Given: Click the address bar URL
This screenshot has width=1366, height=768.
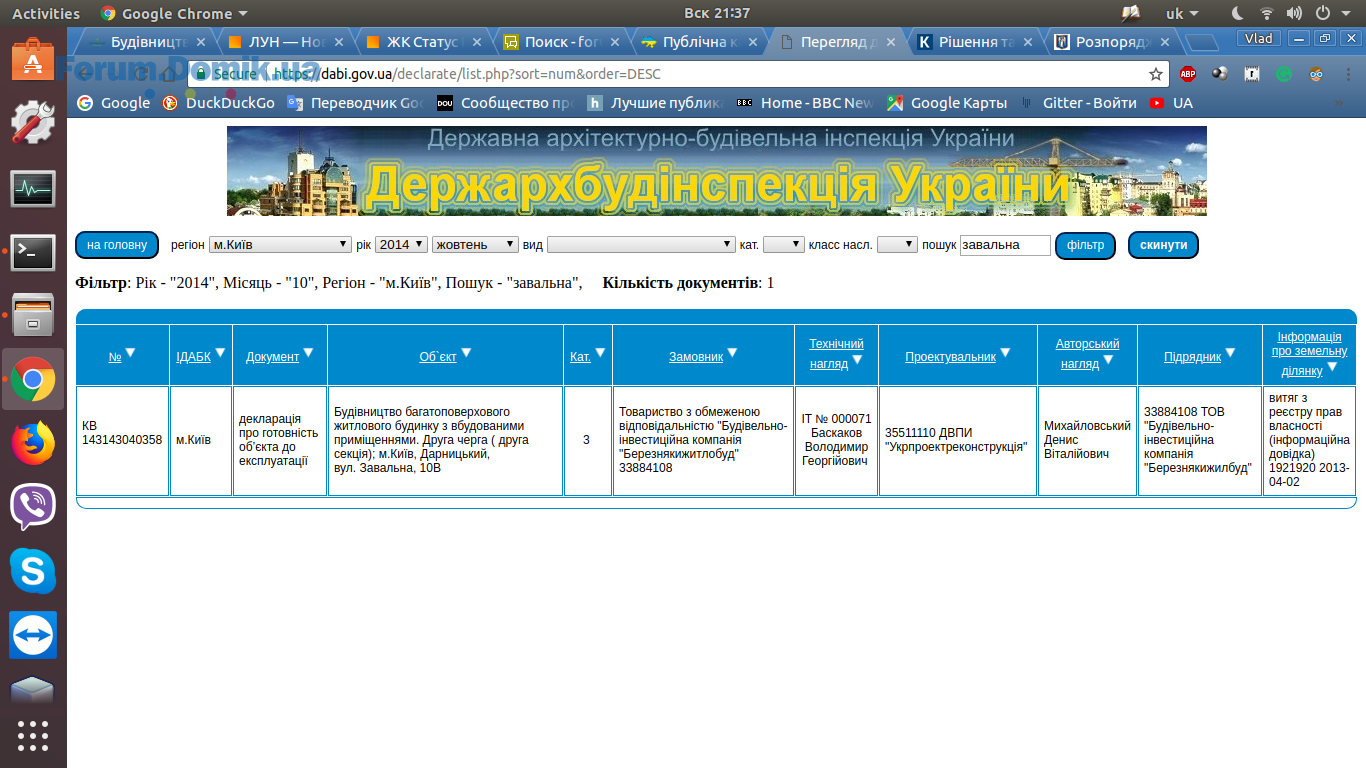Looking at the screenshot, I should [466, 74].
